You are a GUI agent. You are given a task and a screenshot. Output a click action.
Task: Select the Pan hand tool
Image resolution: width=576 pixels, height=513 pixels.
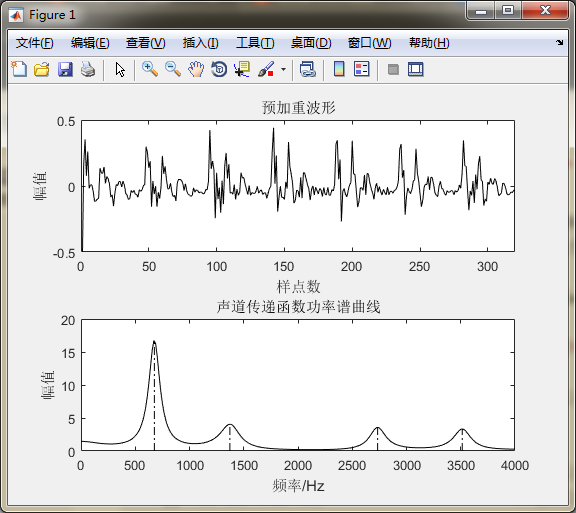[196, 69]
